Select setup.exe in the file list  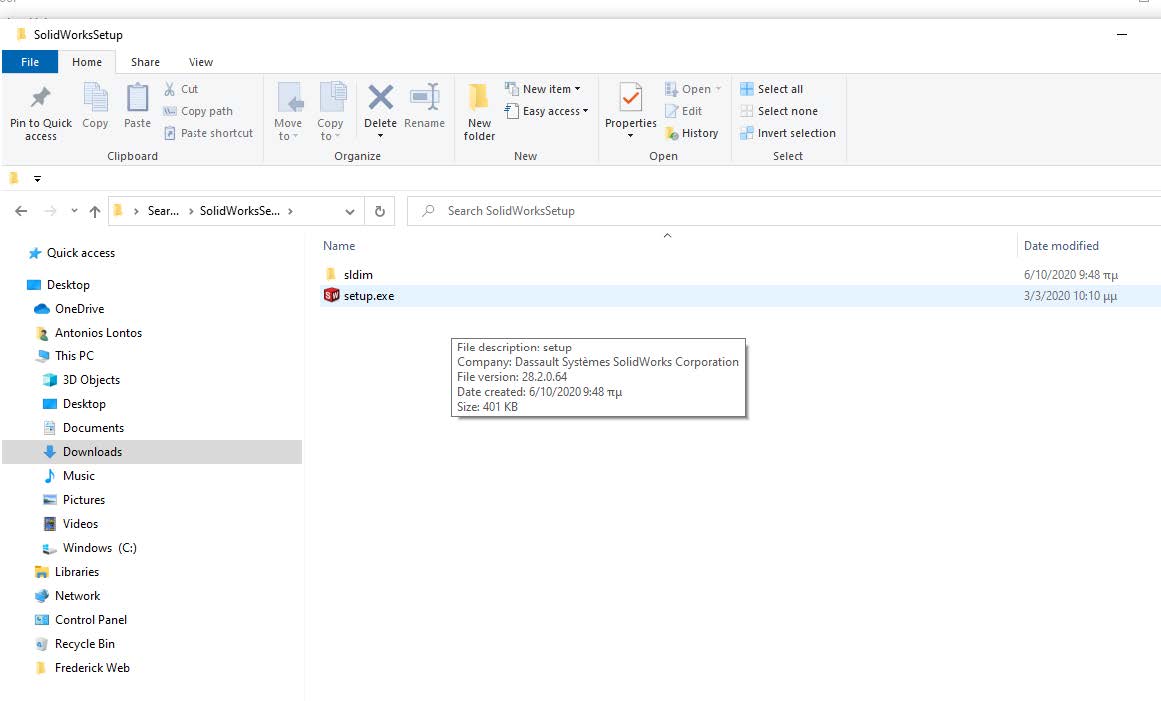[369, 296]
